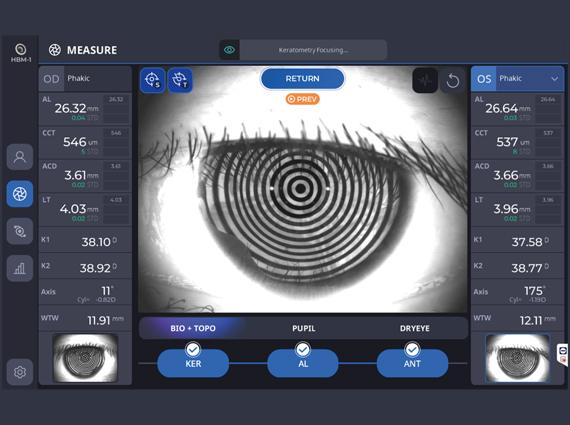Screen dimensions: 570x425
Task: Toggle the ANT checkmark
Action: [412, 350]
